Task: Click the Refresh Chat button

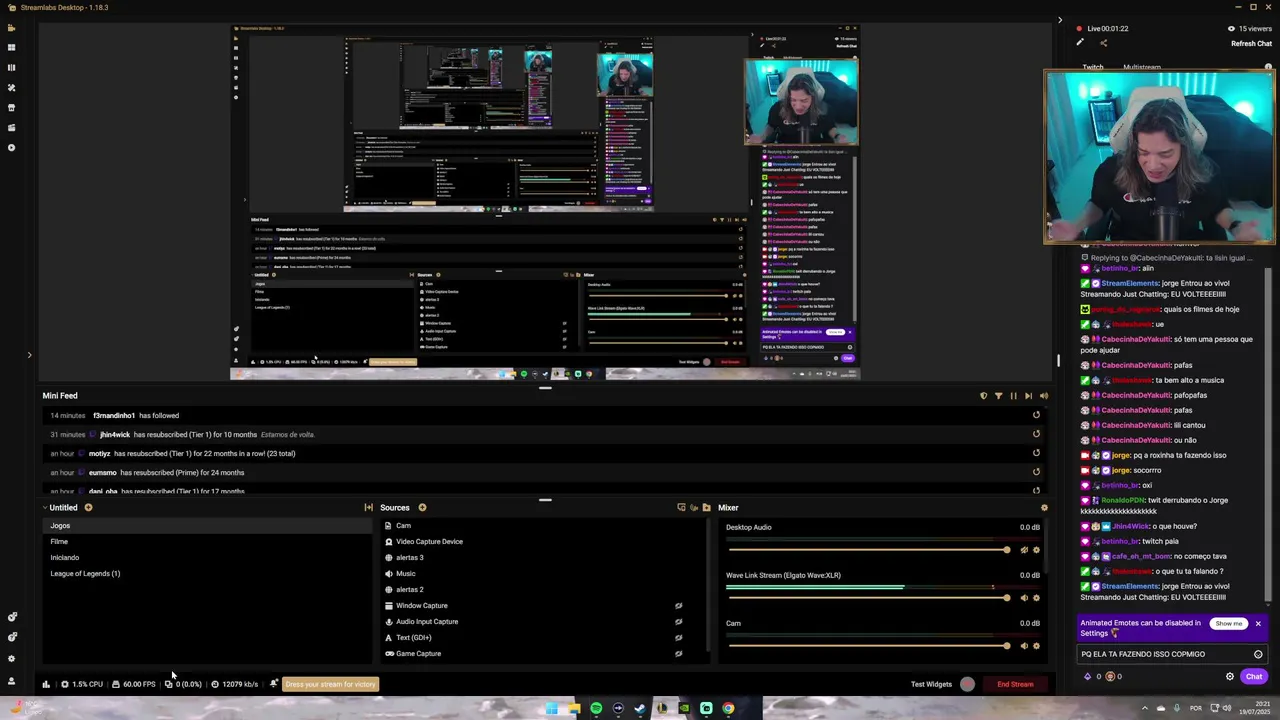Action: pos(1251,44)
